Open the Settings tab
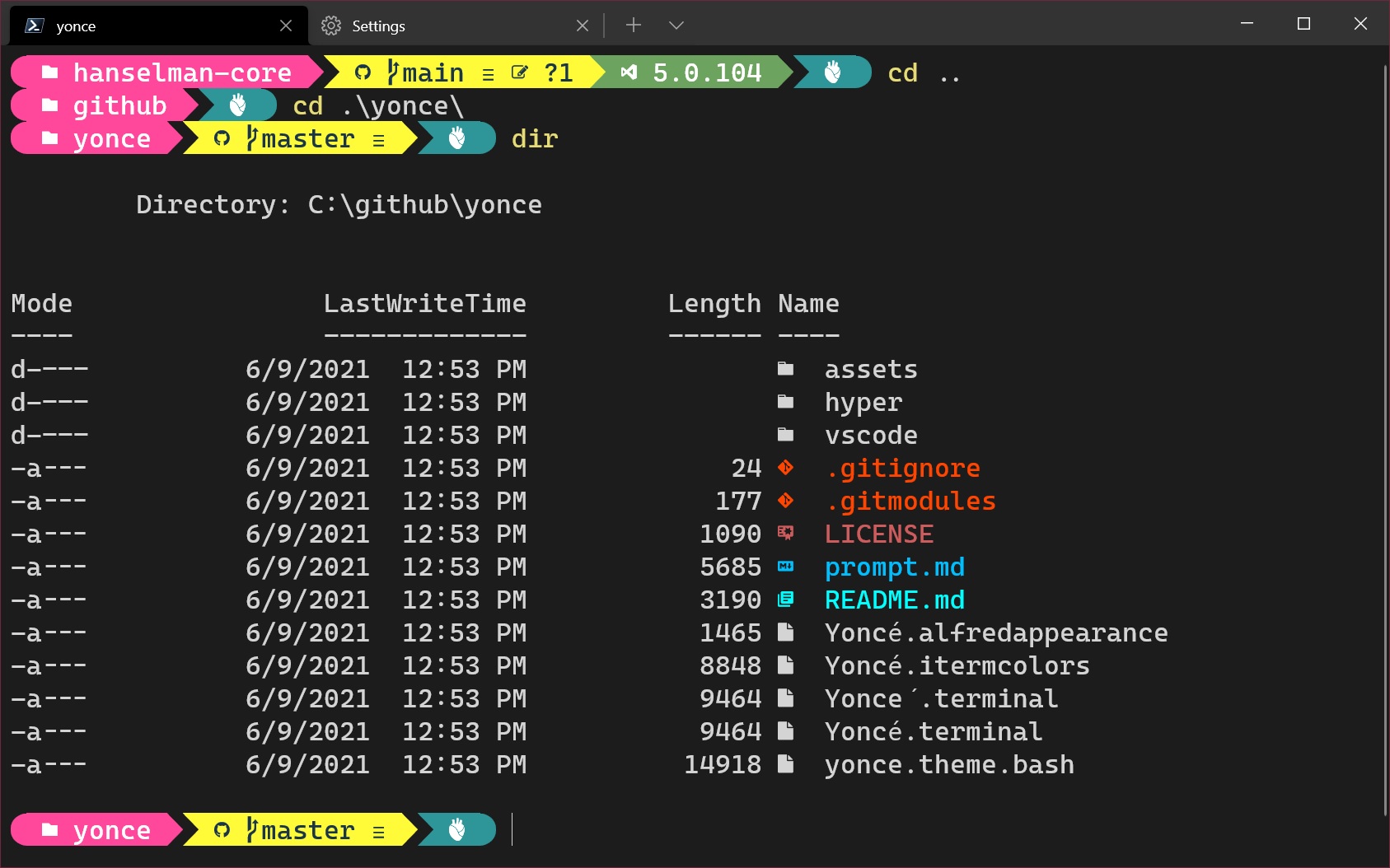The width and height of the screenshot is (1390, 868). click(x=456, y=26)
